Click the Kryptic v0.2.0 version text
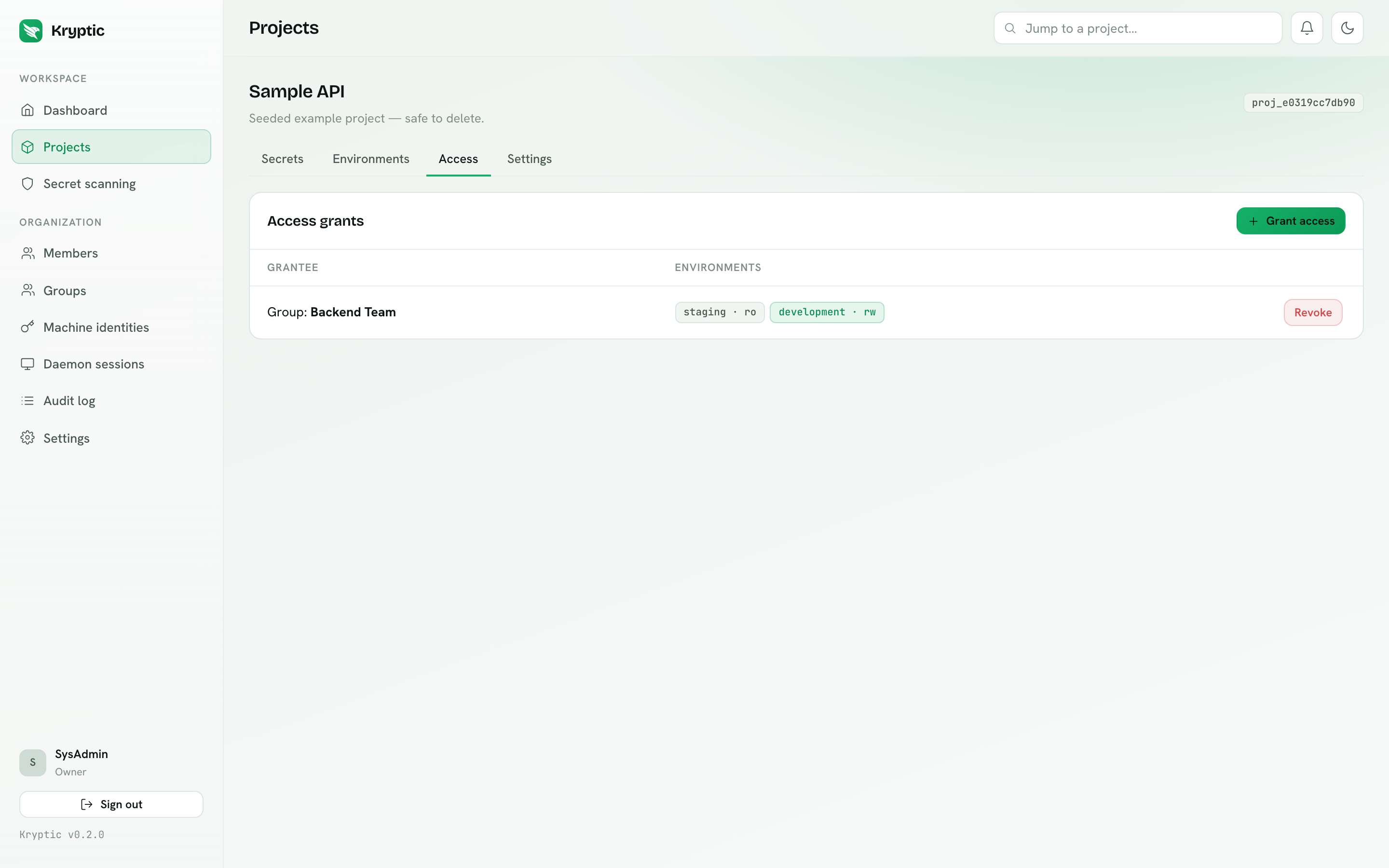Screen dimensions: 1389x868 point(62,835)
